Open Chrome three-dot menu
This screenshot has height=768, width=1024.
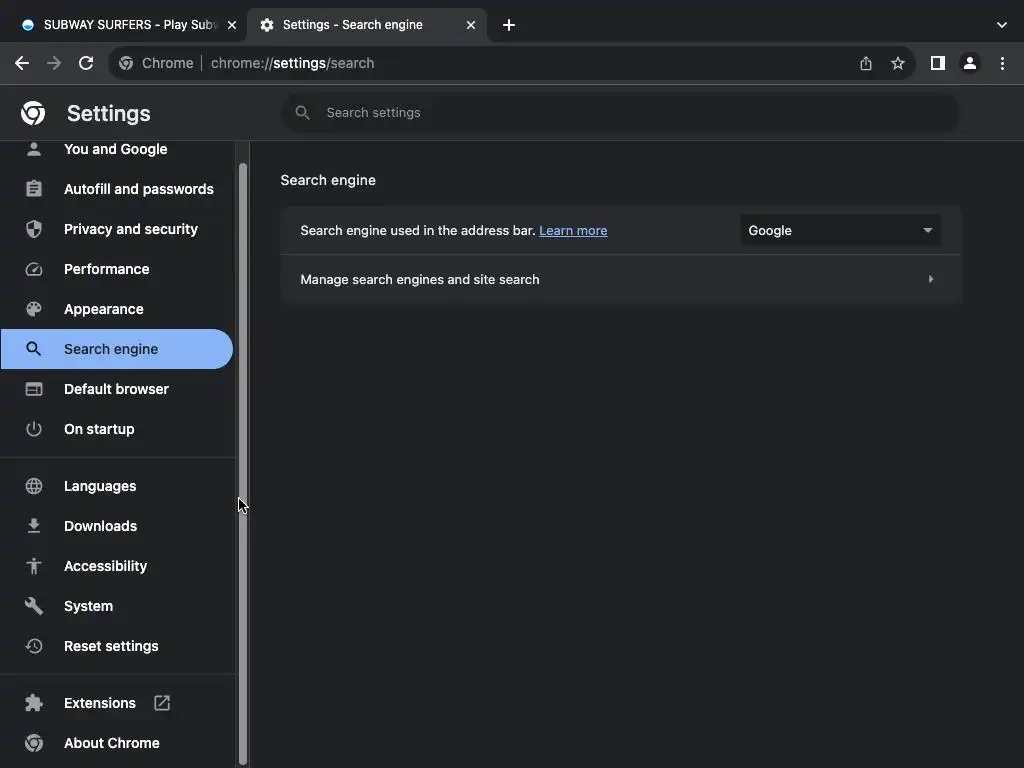[x=1002, y=63]
